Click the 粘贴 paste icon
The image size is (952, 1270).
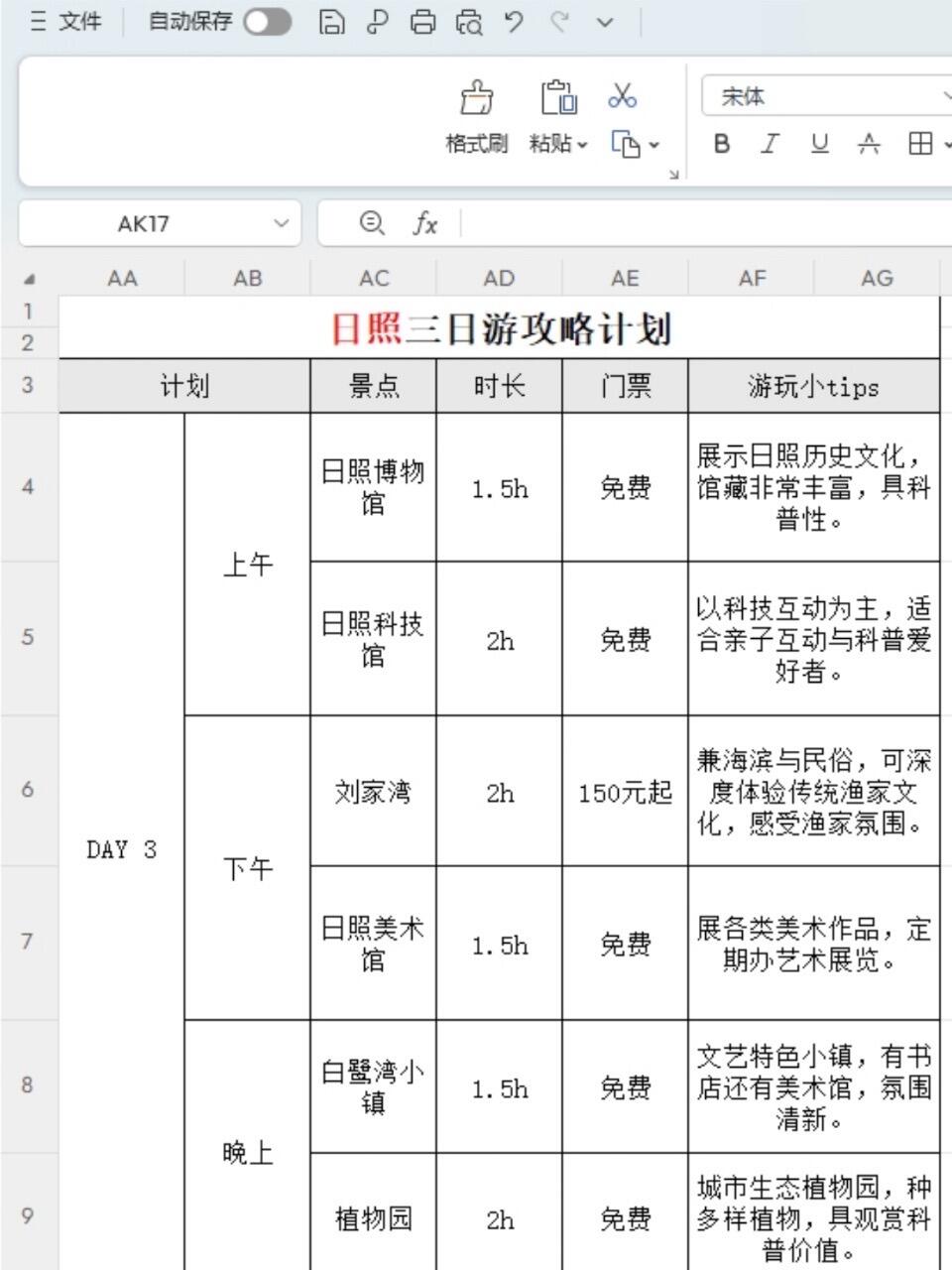559,97
